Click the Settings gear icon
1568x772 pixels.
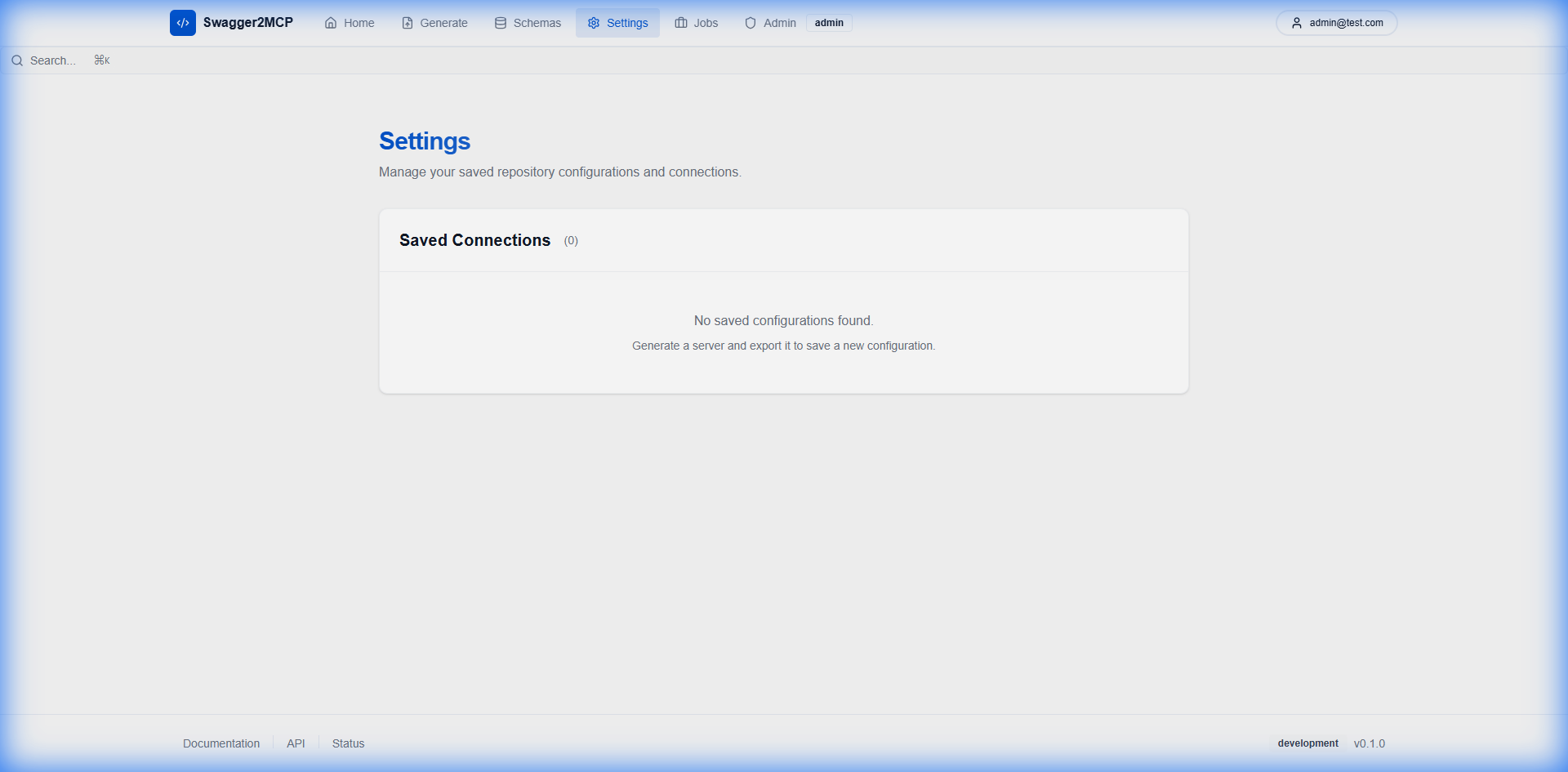tap(594, 23)
